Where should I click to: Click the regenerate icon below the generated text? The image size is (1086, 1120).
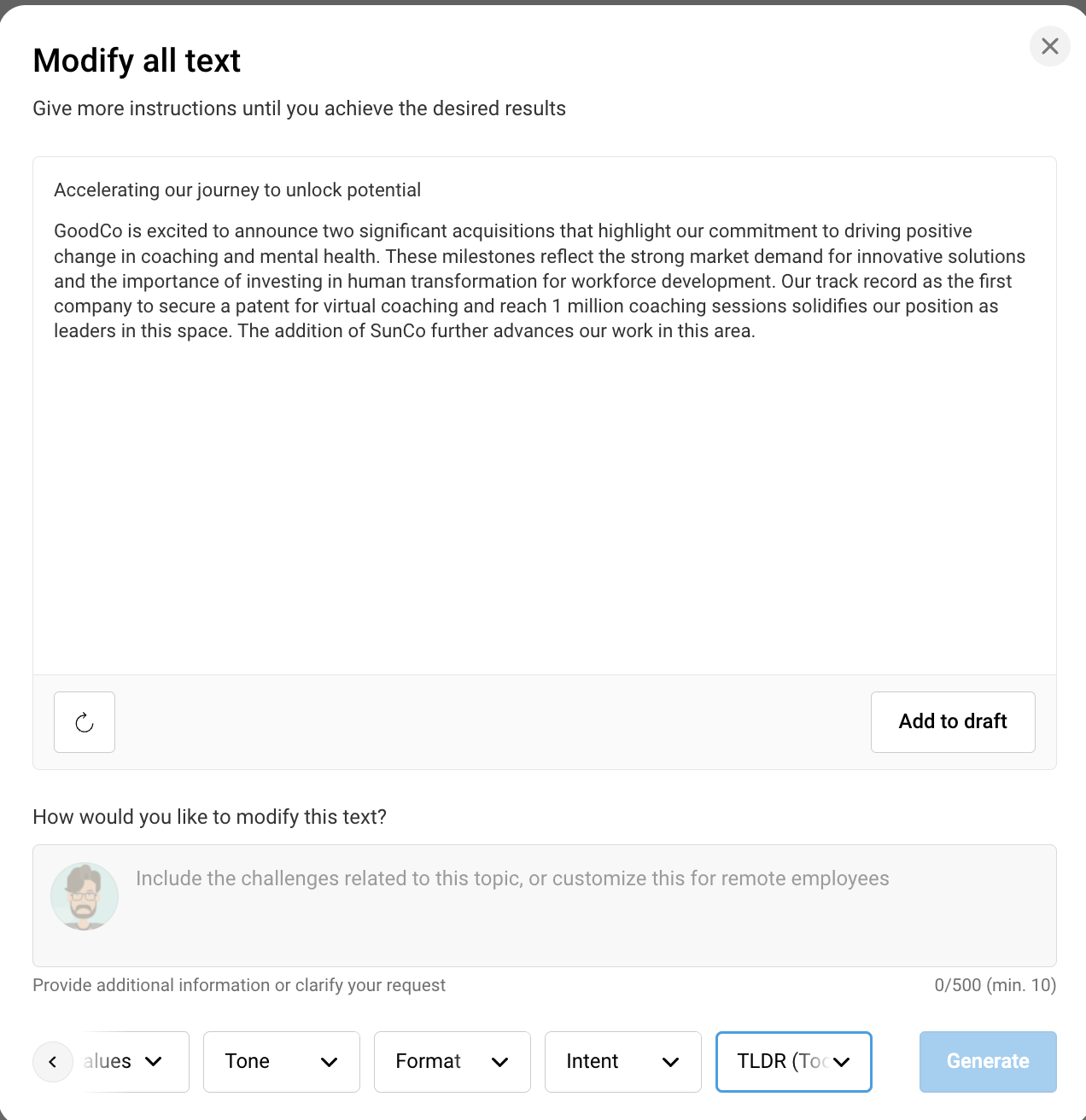(x=84, y=722)
